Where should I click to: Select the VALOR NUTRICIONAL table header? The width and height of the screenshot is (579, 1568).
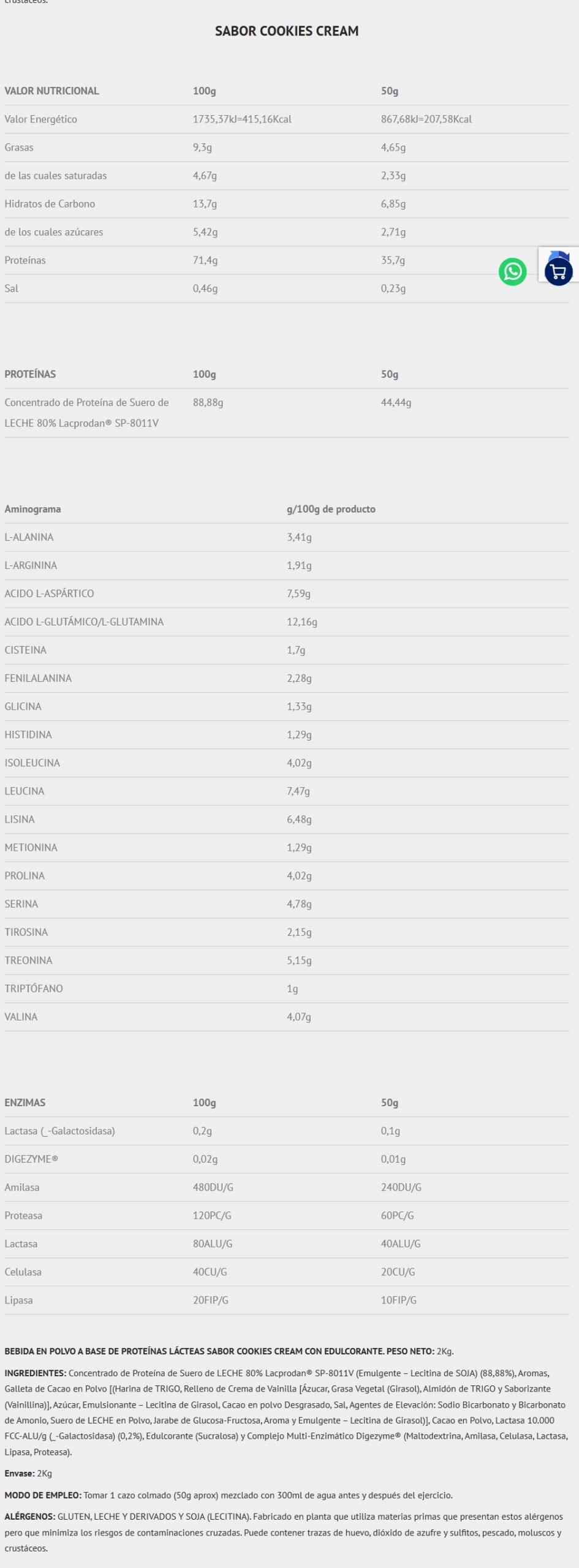[51, 91]
